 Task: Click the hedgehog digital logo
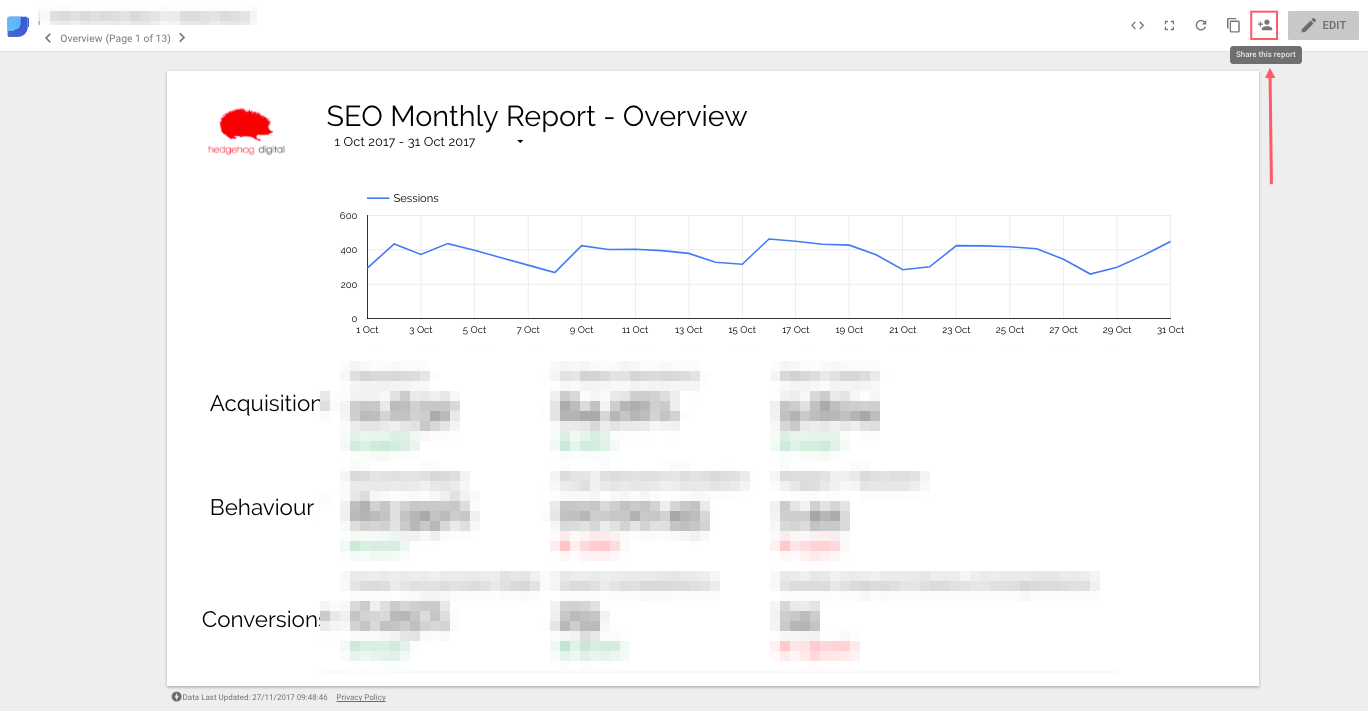coord(245,128)
